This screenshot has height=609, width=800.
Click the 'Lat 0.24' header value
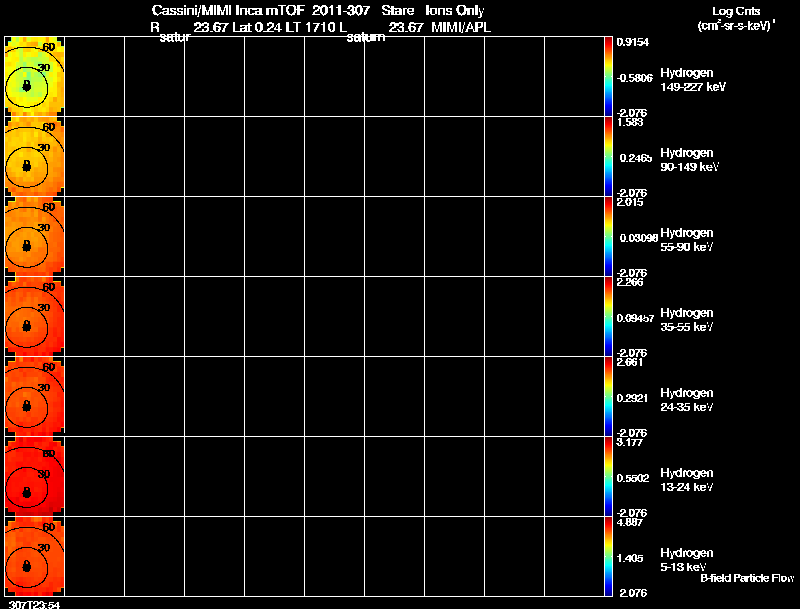(257, 28)
